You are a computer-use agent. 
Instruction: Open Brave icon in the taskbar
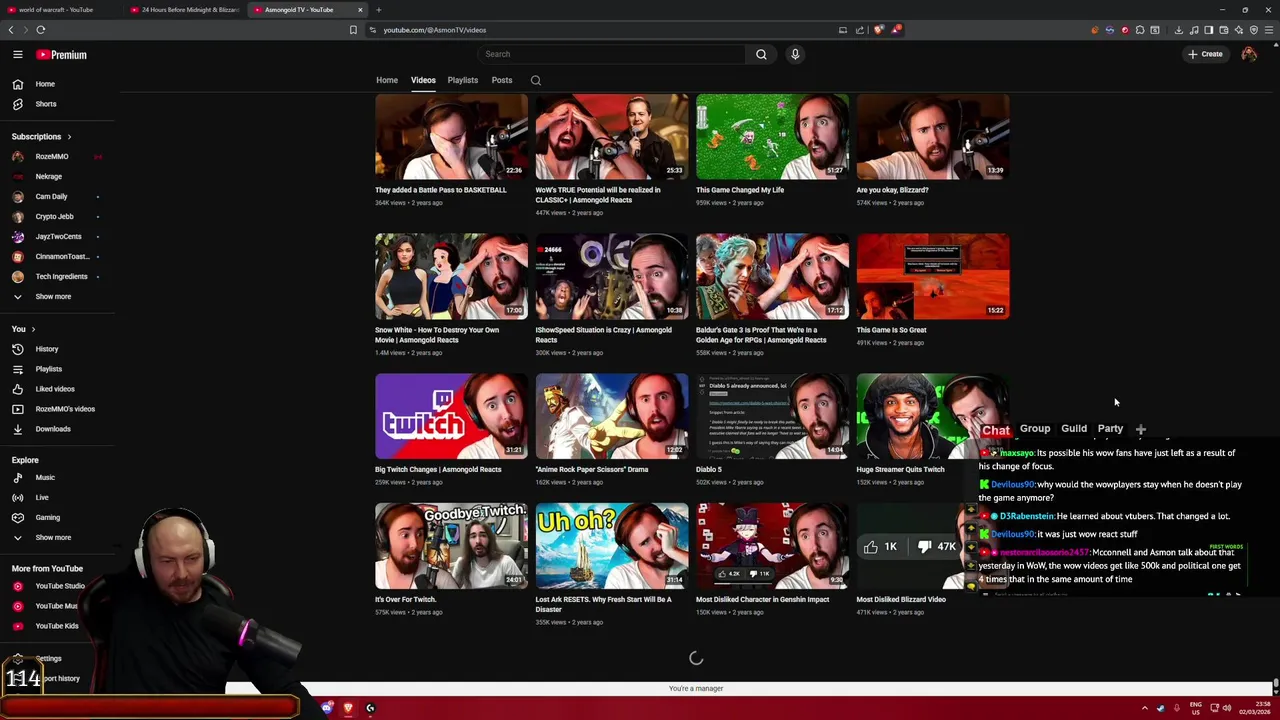pos(348,708)
